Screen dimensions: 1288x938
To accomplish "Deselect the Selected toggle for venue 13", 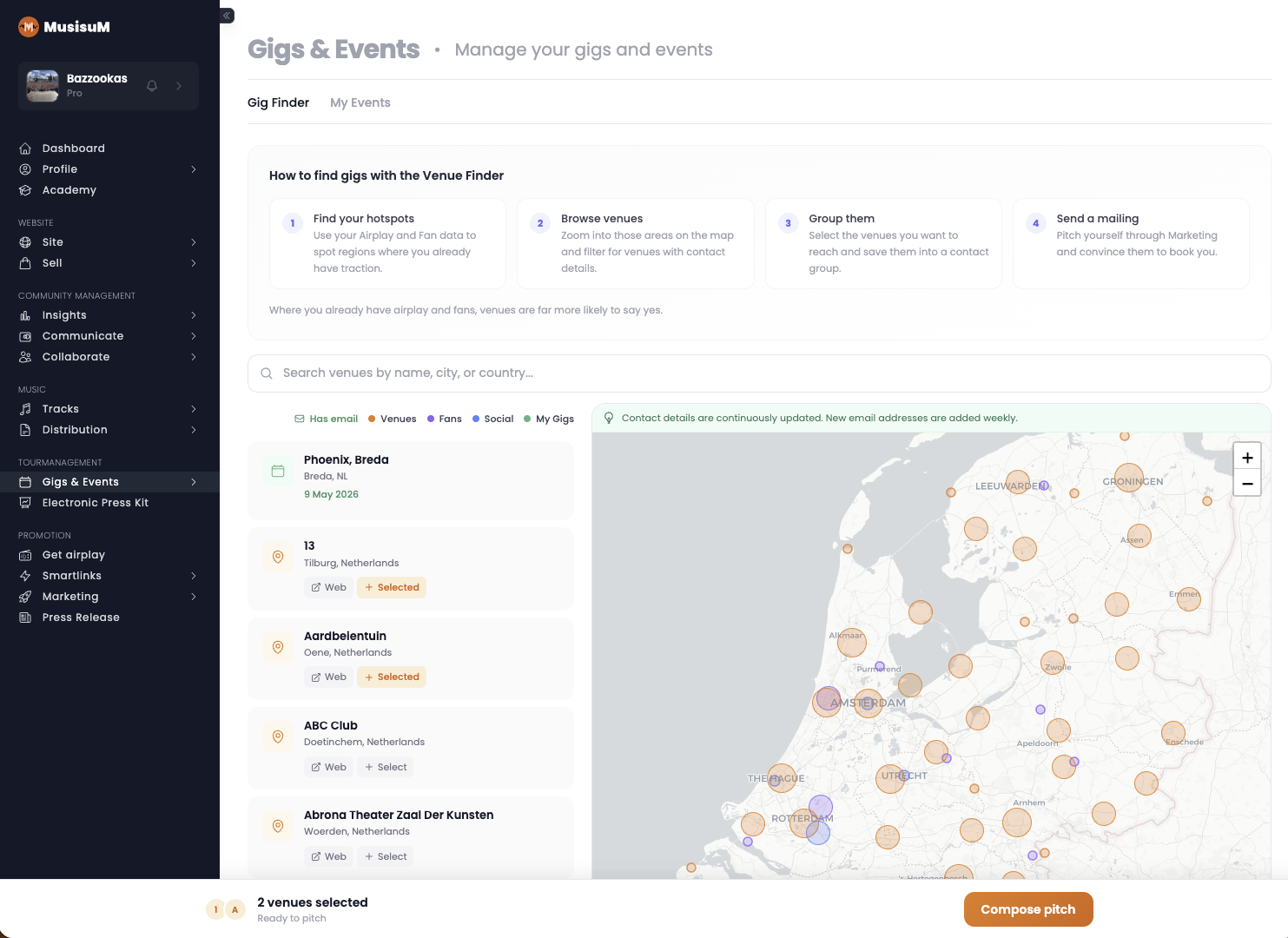I will [392, 587].
